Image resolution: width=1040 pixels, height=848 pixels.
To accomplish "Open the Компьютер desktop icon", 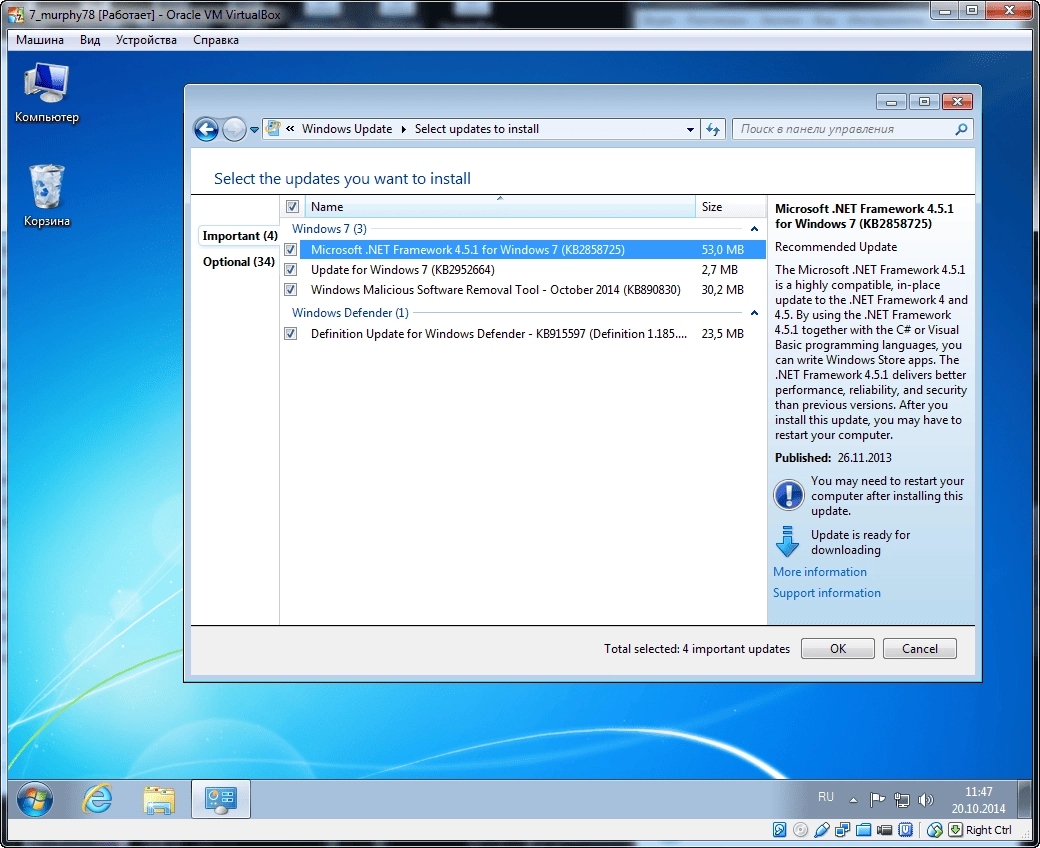I will pos(46,92).
